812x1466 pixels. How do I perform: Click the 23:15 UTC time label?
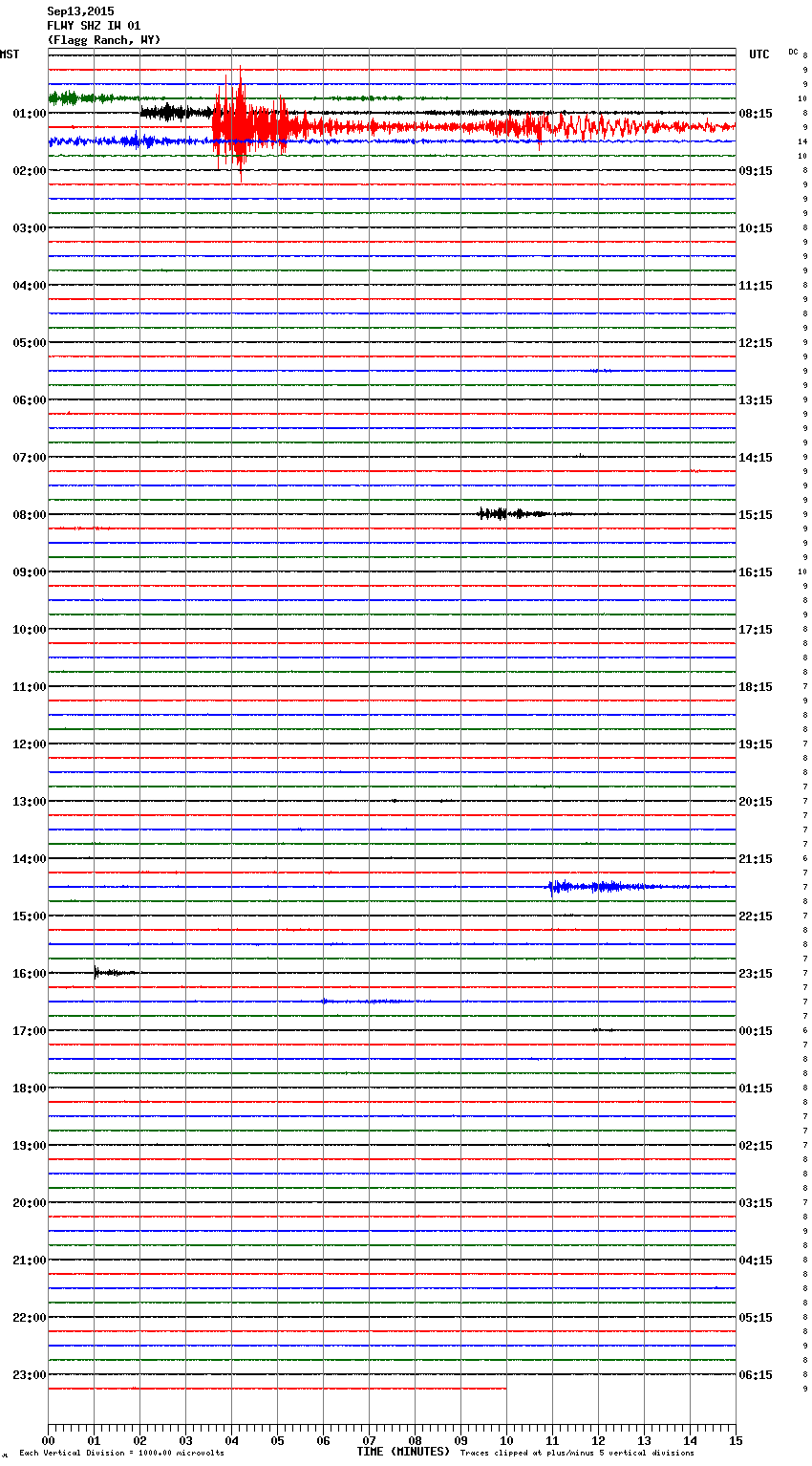(x=756, y=974)
